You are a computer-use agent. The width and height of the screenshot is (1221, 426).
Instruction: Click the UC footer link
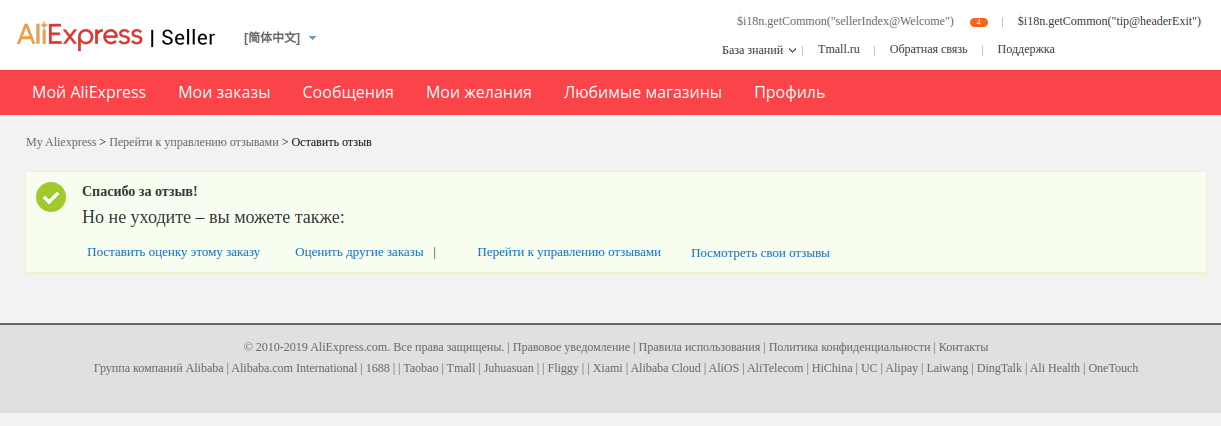[869, 368]
